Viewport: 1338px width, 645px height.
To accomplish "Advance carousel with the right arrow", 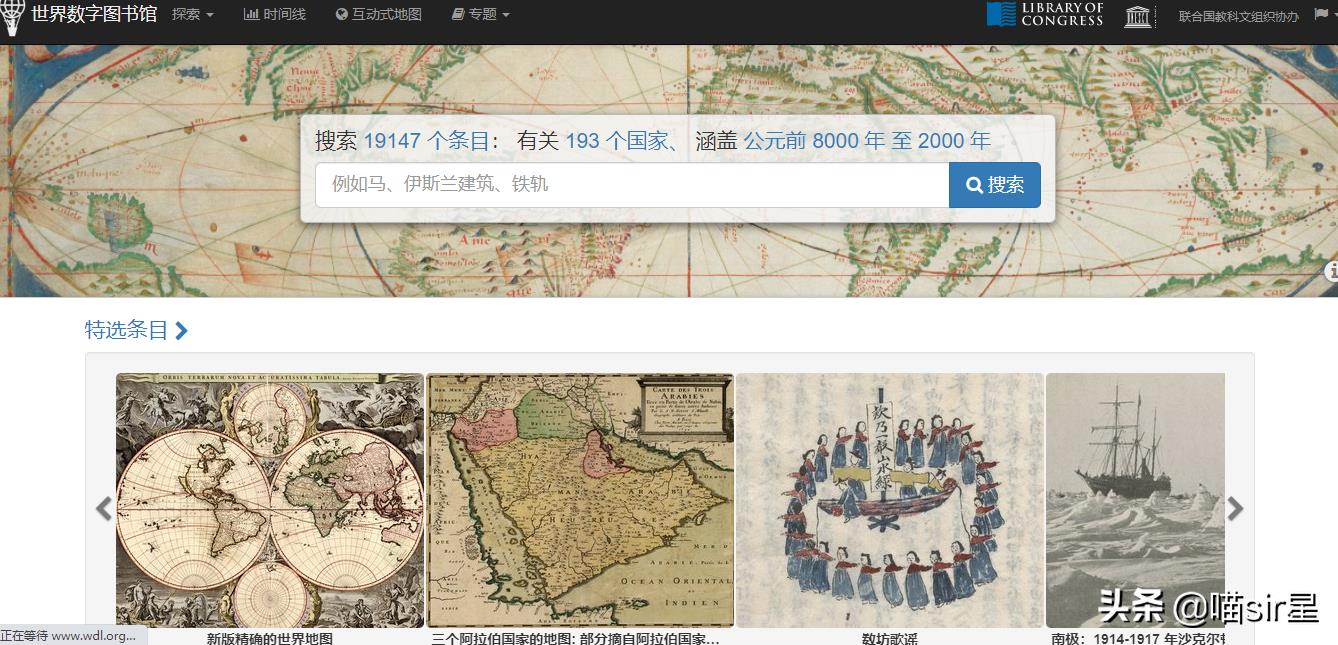I will tap(1235, 509).
